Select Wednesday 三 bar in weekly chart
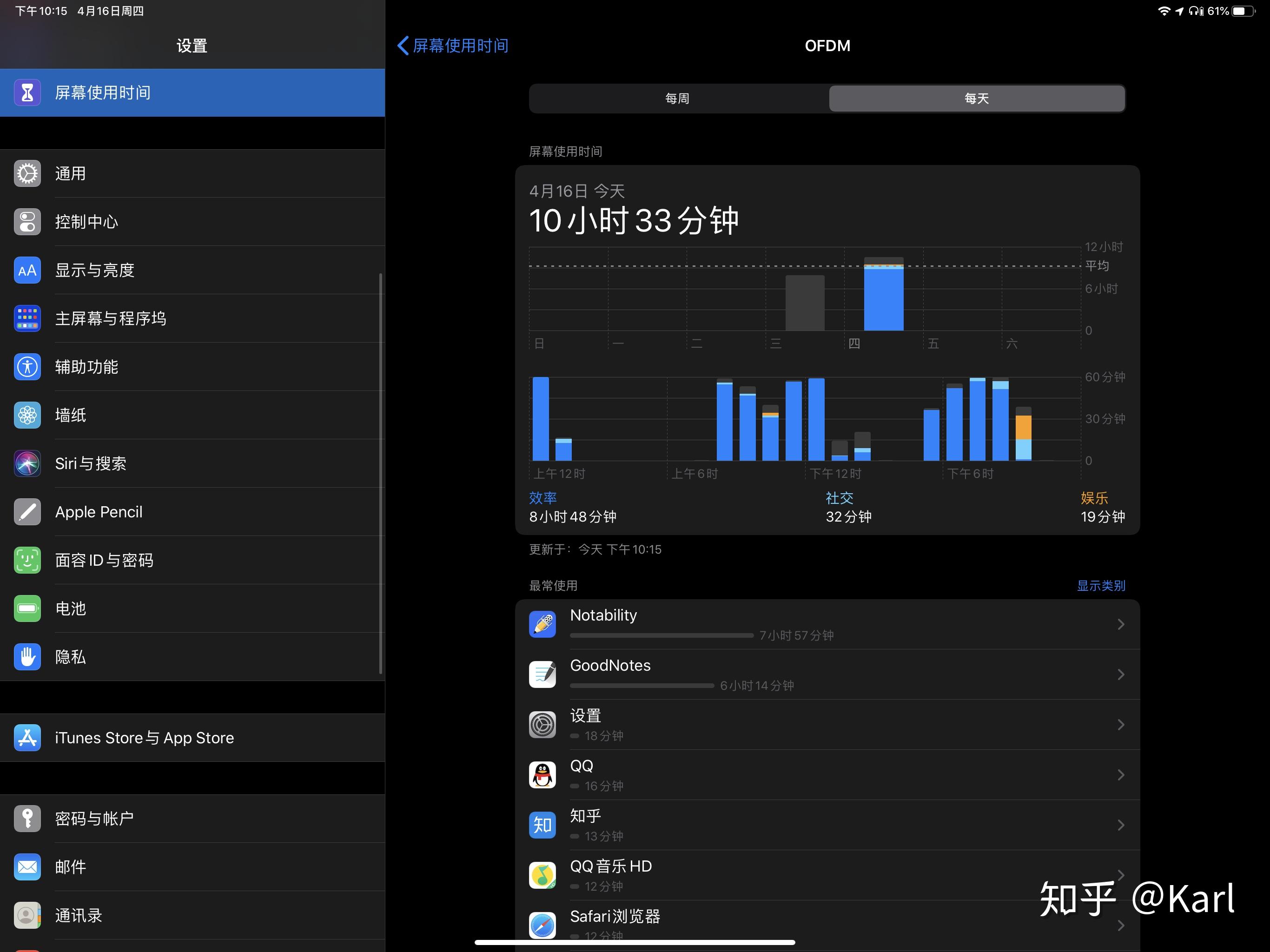This screenshot has width=1270, height=952. coord(805,303)
